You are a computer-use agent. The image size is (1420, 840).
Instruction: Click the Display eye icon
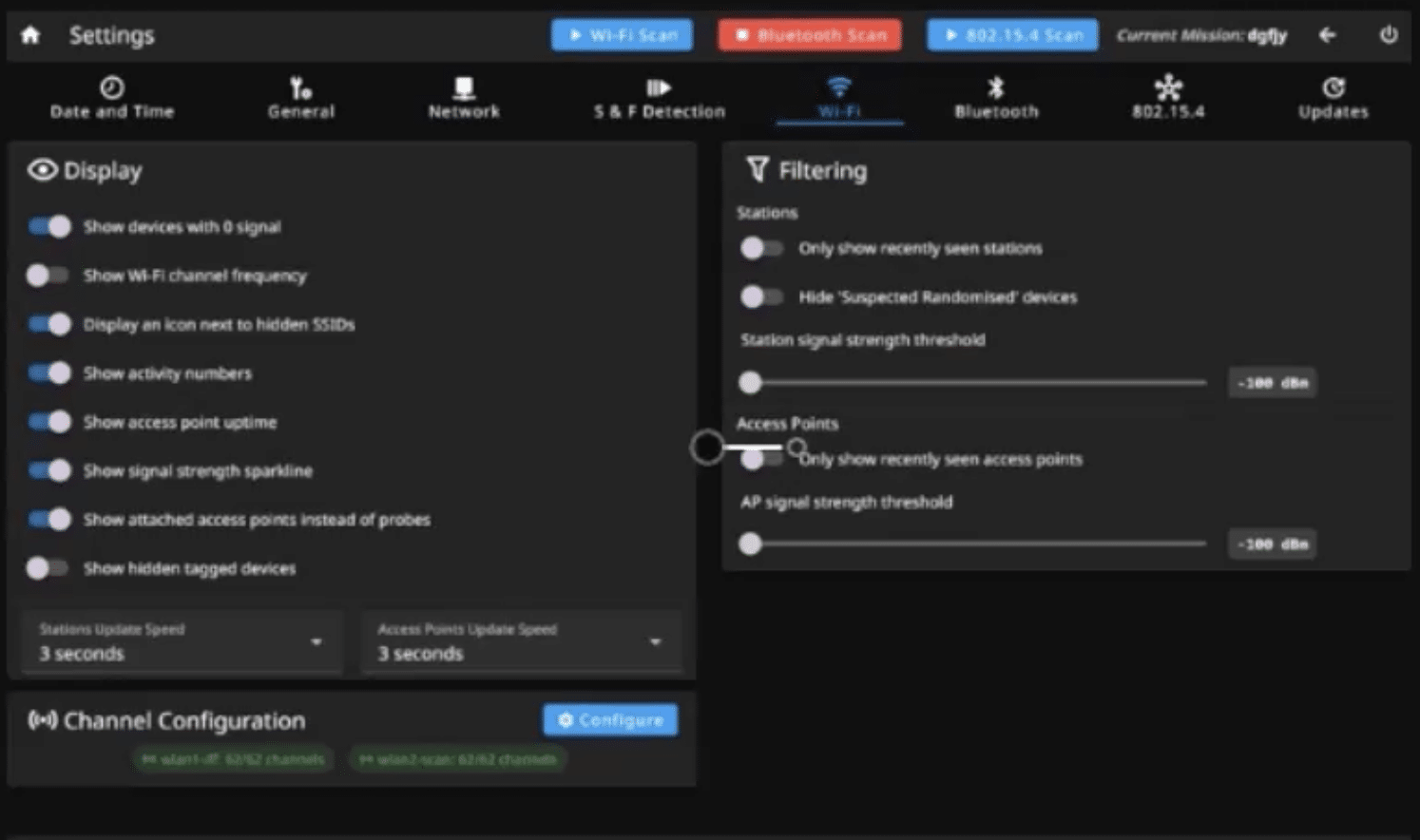(x=42, y=170)
